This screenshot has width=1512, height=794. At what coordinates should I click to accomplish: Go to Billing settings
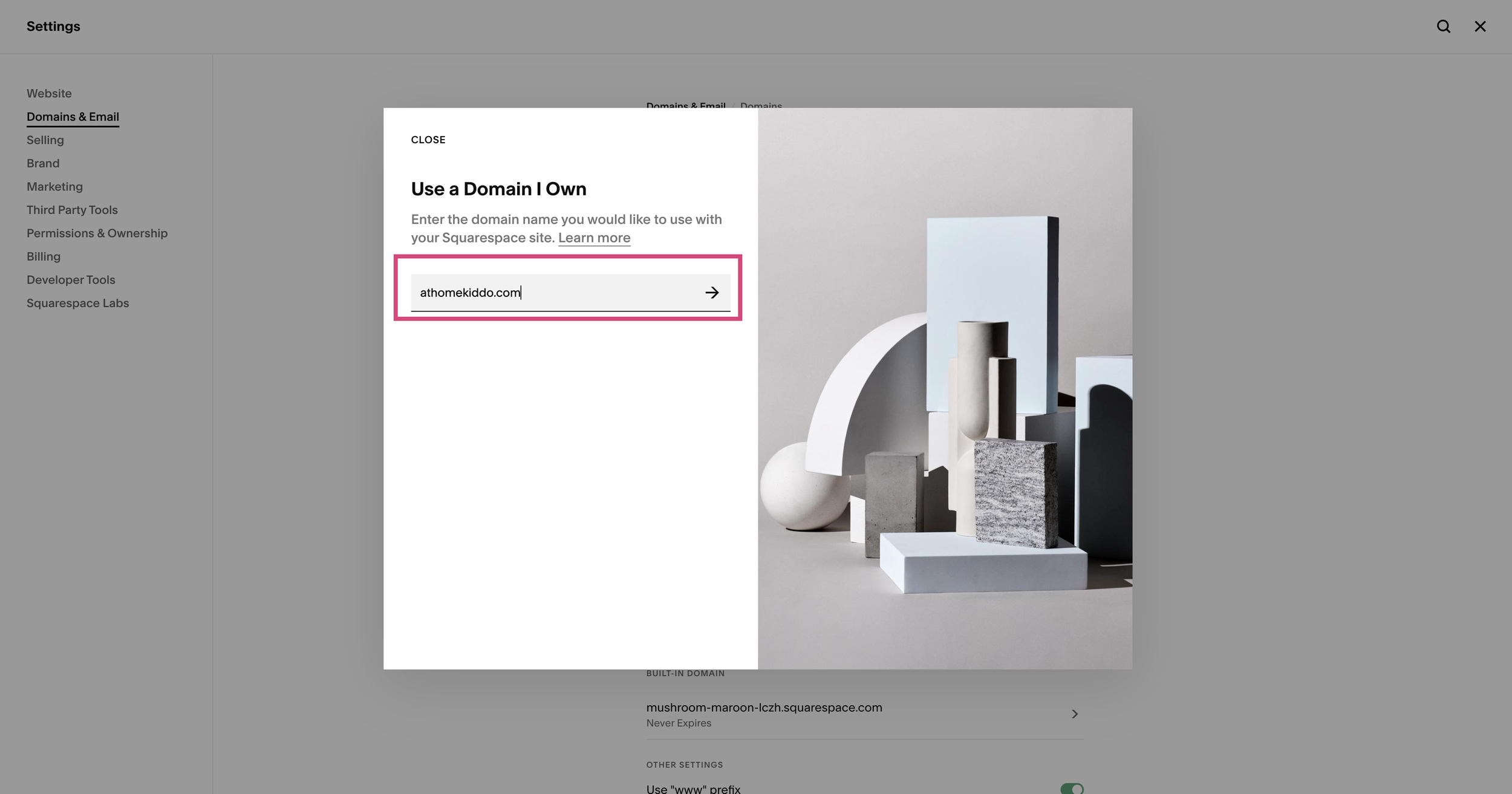tap(44, 256)
